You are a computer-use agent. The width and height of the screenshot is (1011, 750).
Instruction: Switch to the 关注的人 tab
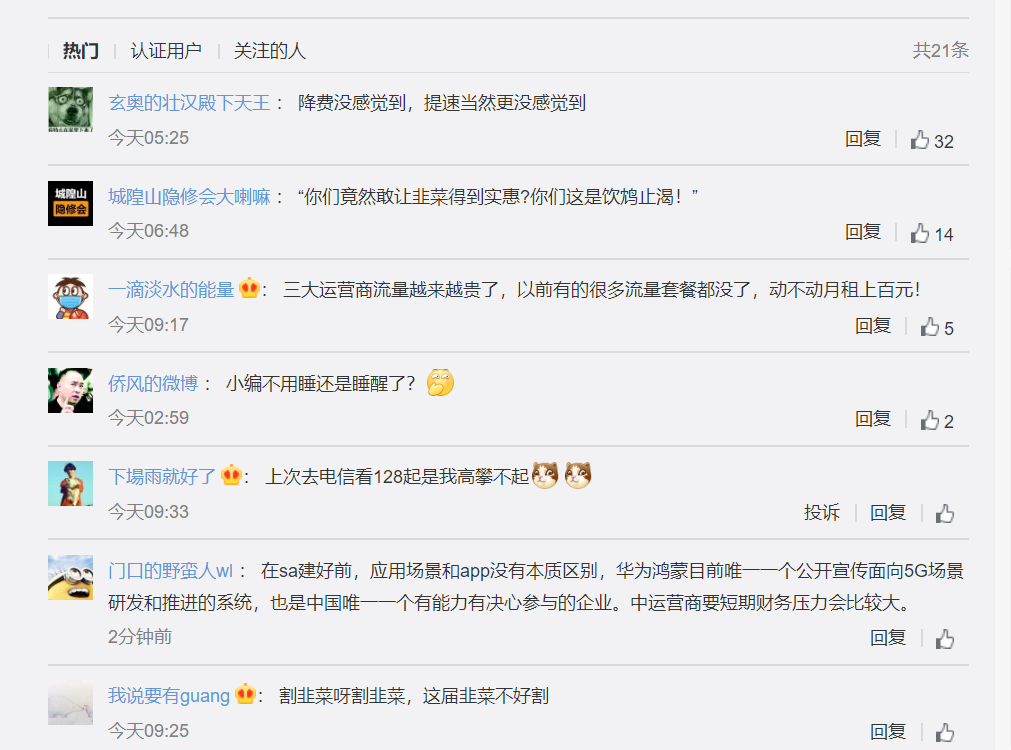coord(270,50)
